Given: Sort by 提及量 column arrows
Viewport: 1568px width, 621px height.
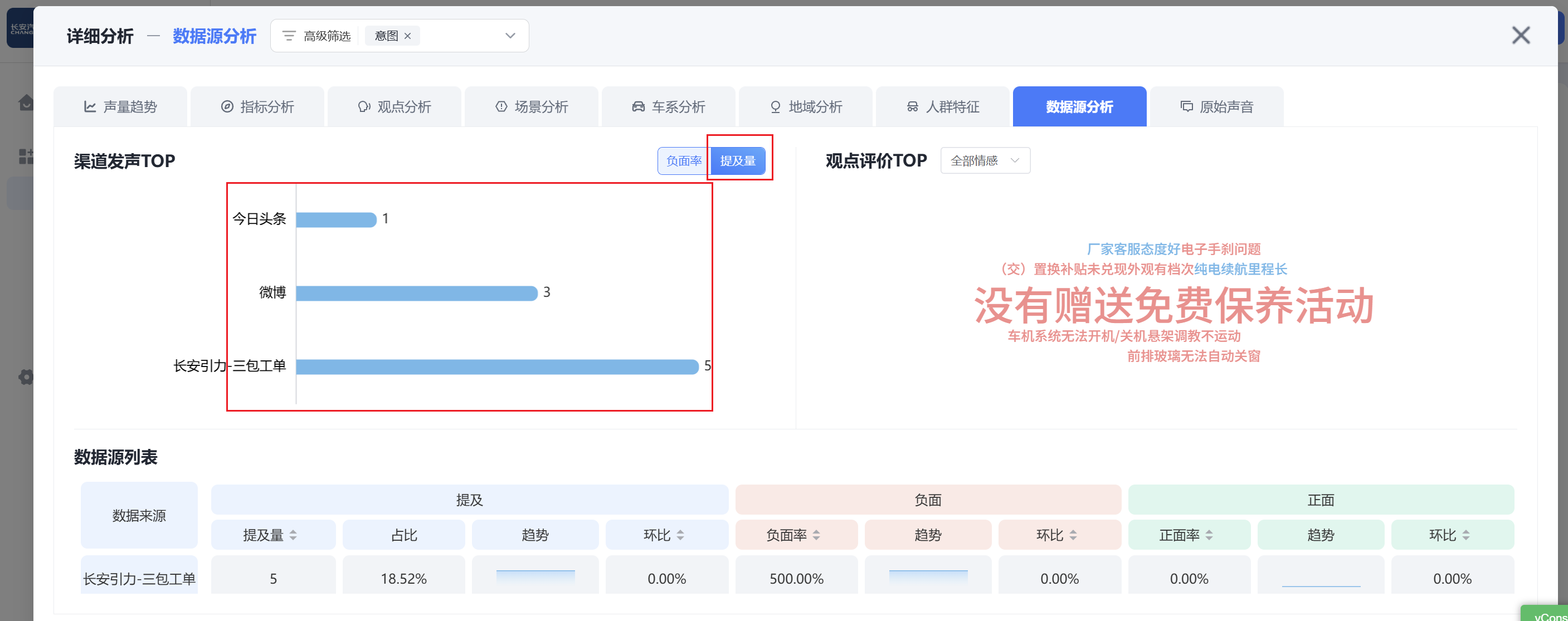Looking at the screenshot, I should tap(294, 535).
